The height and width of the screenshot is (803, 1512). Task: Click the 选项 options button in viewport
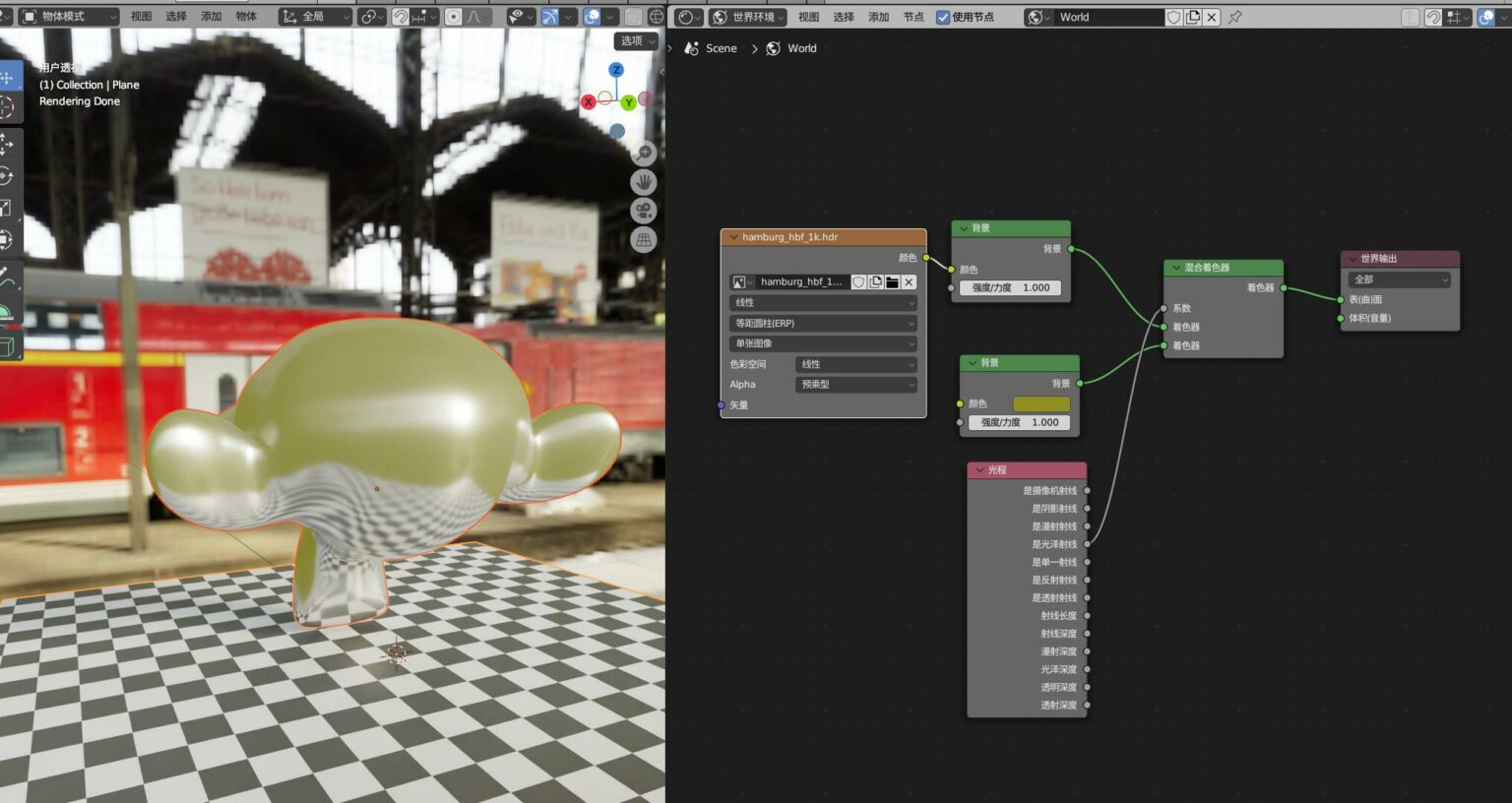637,40
